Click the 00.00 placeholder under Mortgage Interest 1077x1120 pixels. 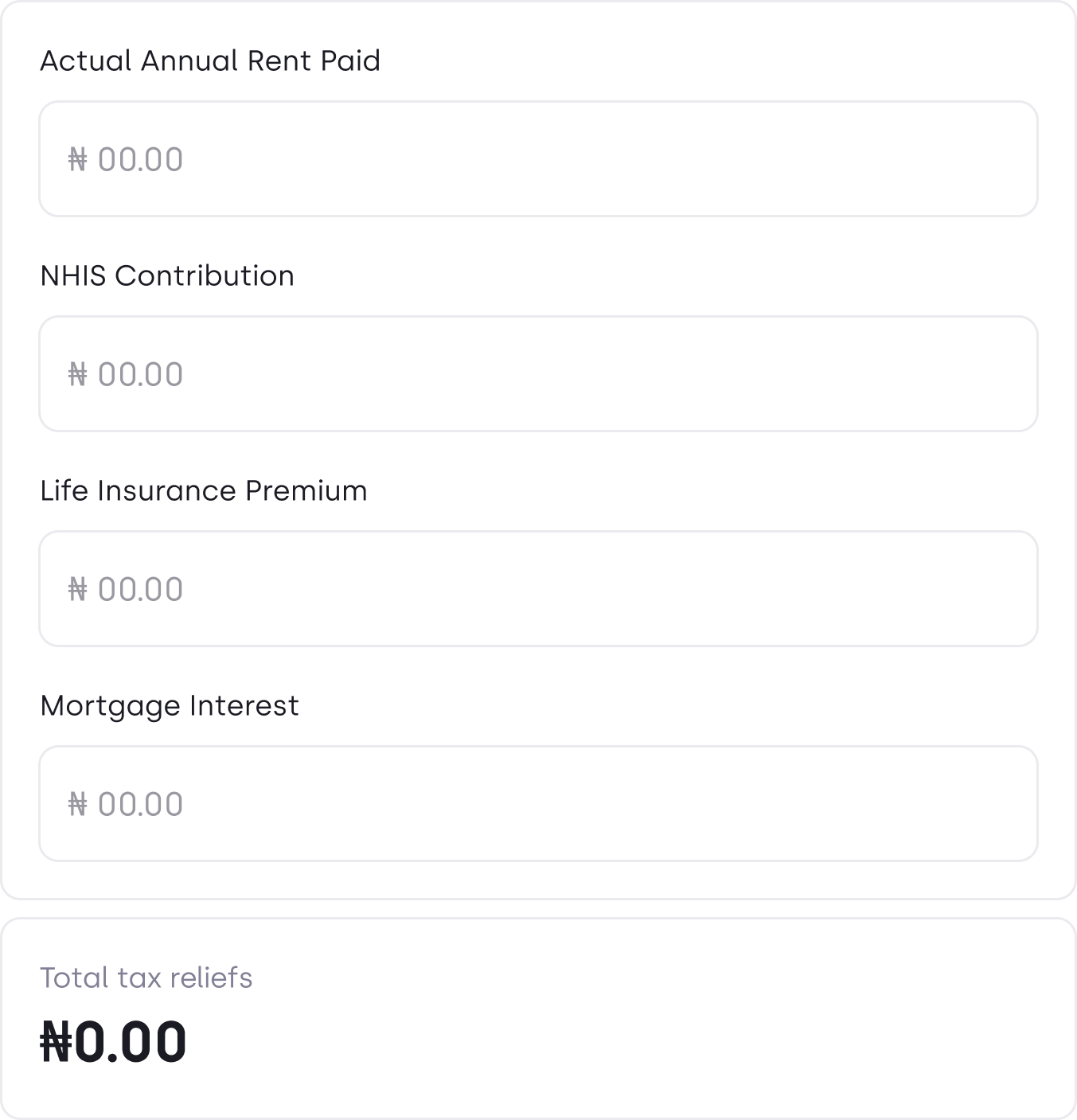coord(141,805)
